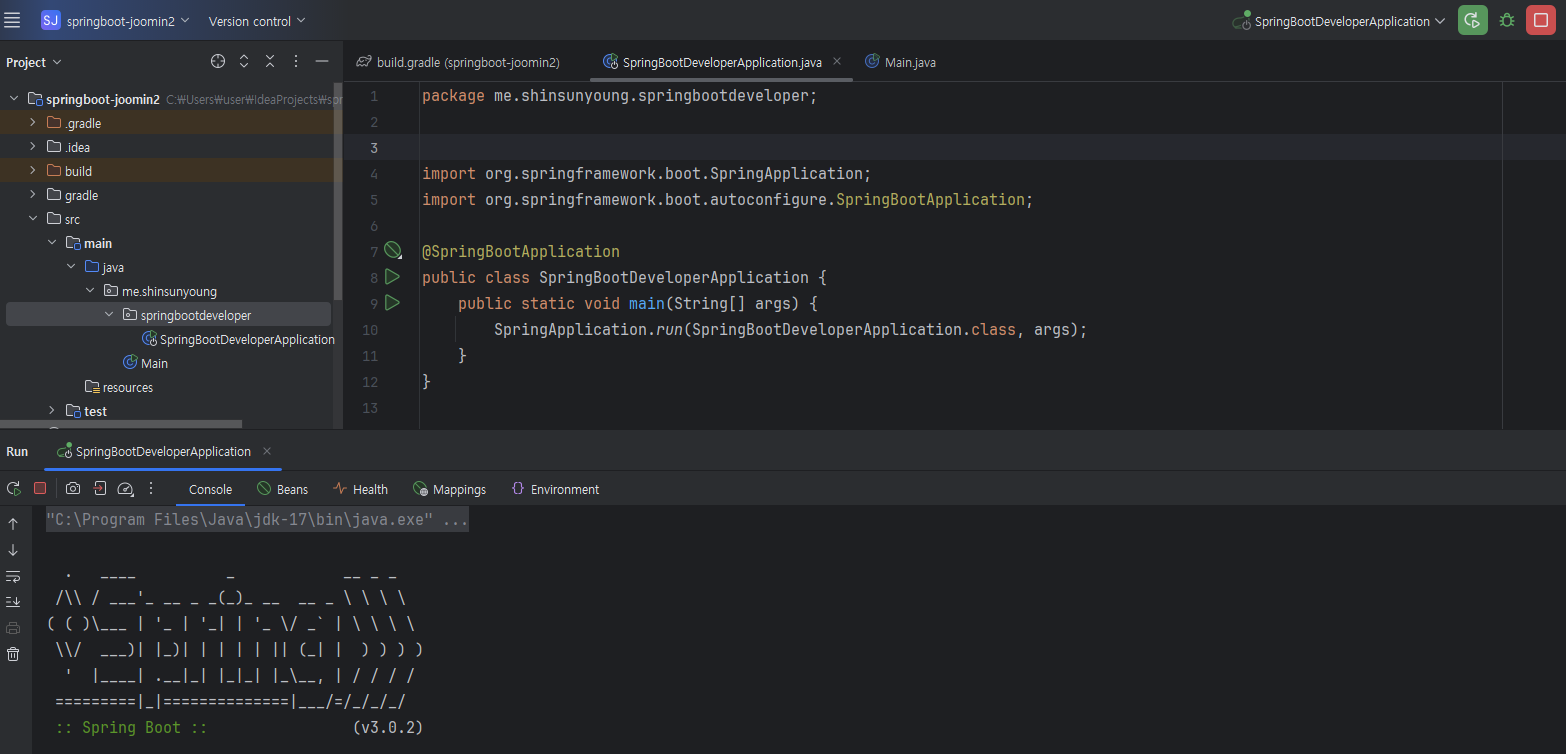Viewport: 1566px width, 754px height.
Task: Open the Version control dropdown
Action: [257, 21]
